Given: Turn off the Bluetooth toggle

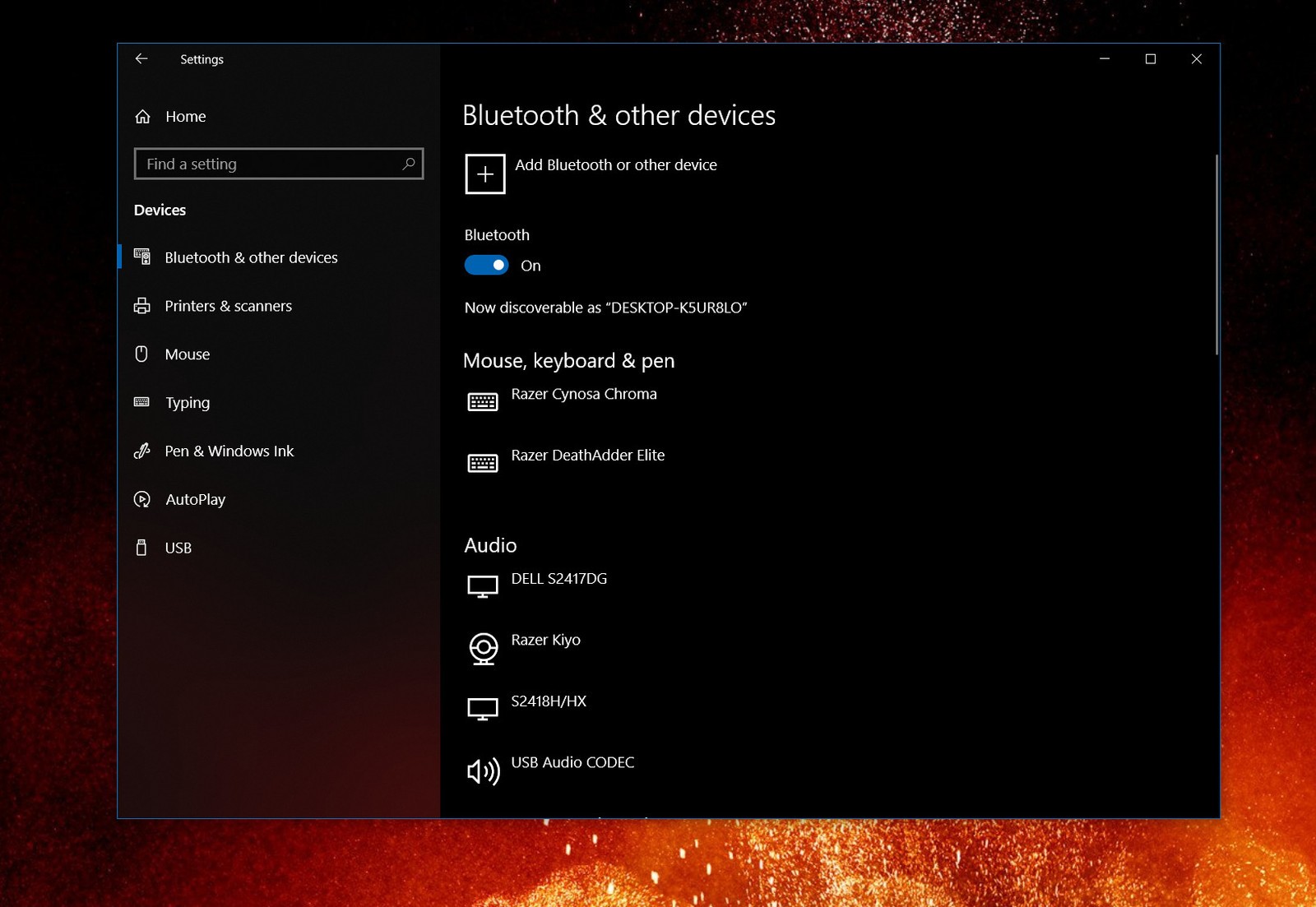Looking at the screenshot, I should pos(487,265).
